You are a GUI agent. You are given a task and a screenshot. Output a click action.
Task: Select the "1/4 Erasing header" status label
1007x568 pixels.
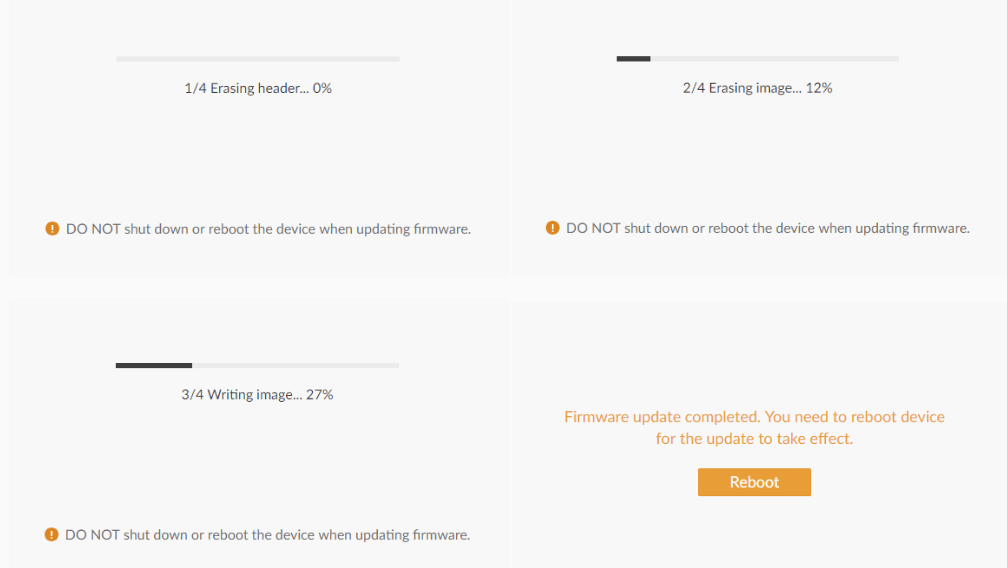tap(258, 88)
